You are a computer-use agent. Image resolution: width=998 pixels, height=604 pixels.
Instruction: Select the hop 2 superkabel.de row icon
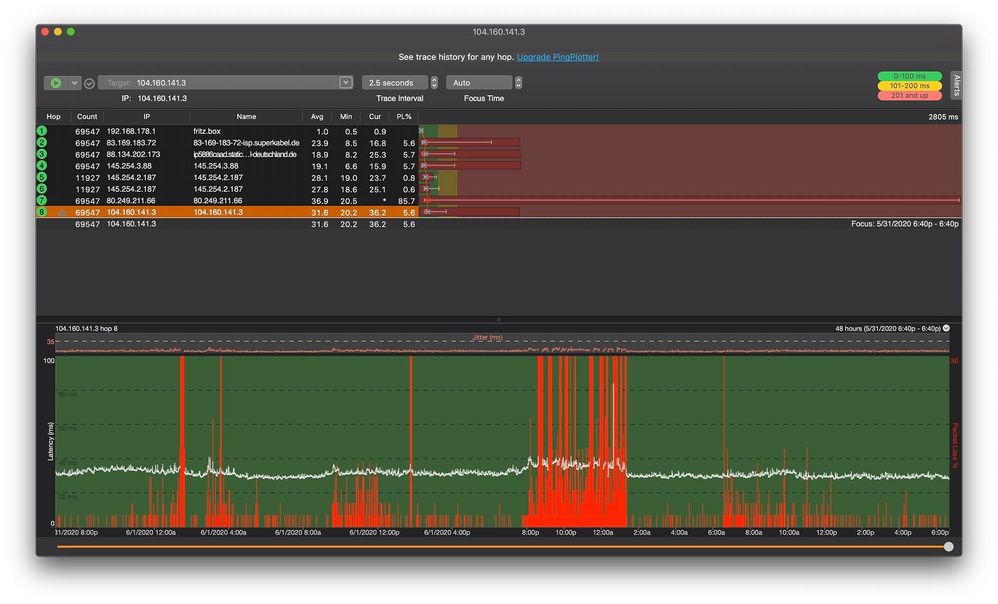tap(42, 143)
